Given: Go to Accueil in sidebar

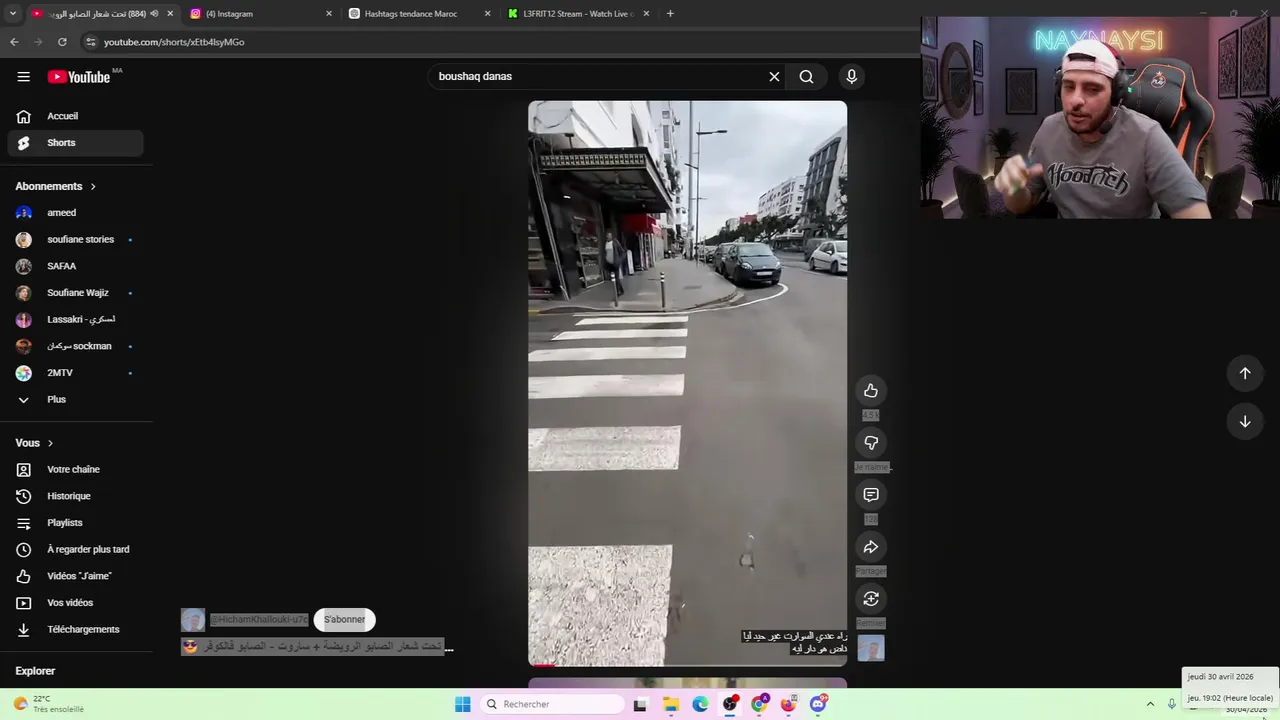Looking at the screenshot, I should coord(75,116).
